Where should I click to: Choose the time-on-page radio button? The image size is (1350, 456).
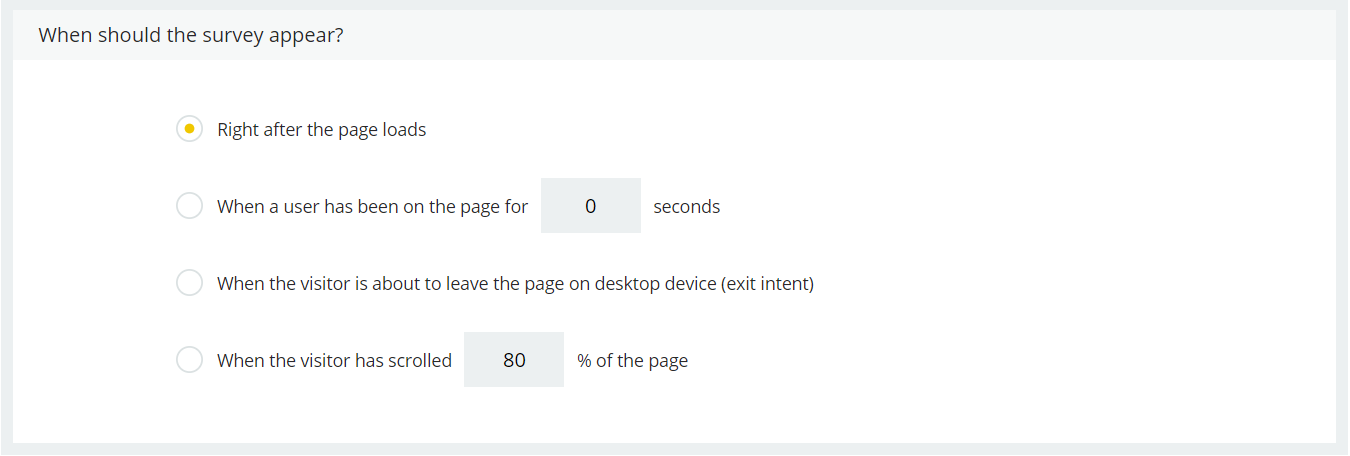pos(190,206)
